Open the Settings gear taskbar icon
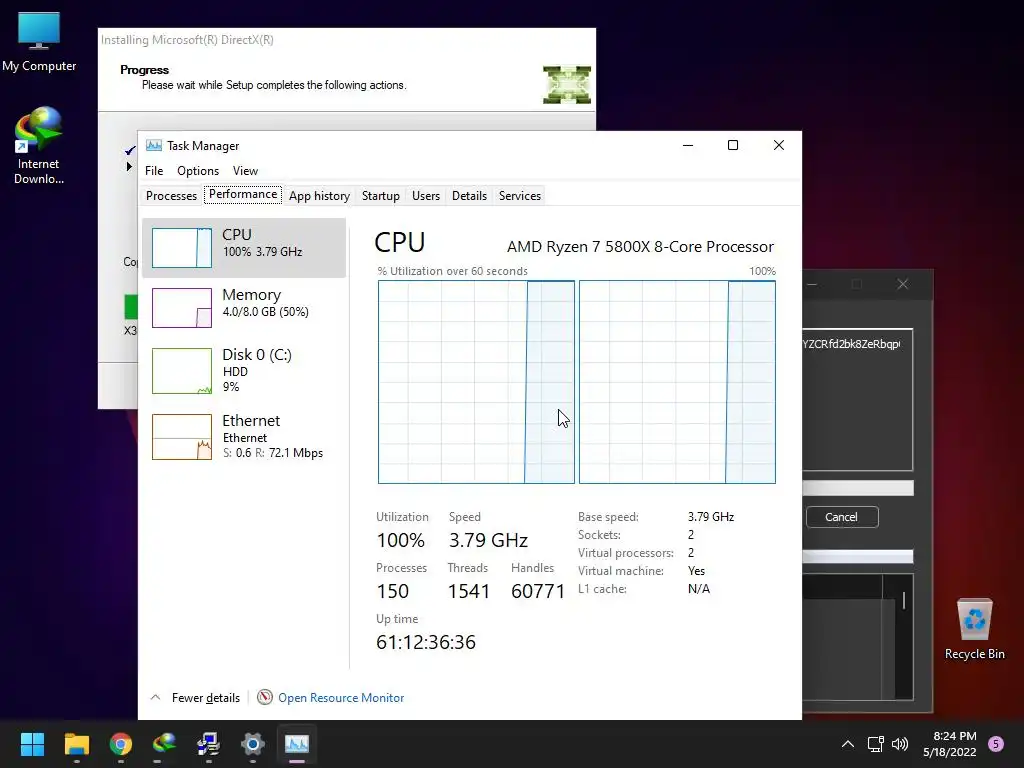 coord(253,744)
